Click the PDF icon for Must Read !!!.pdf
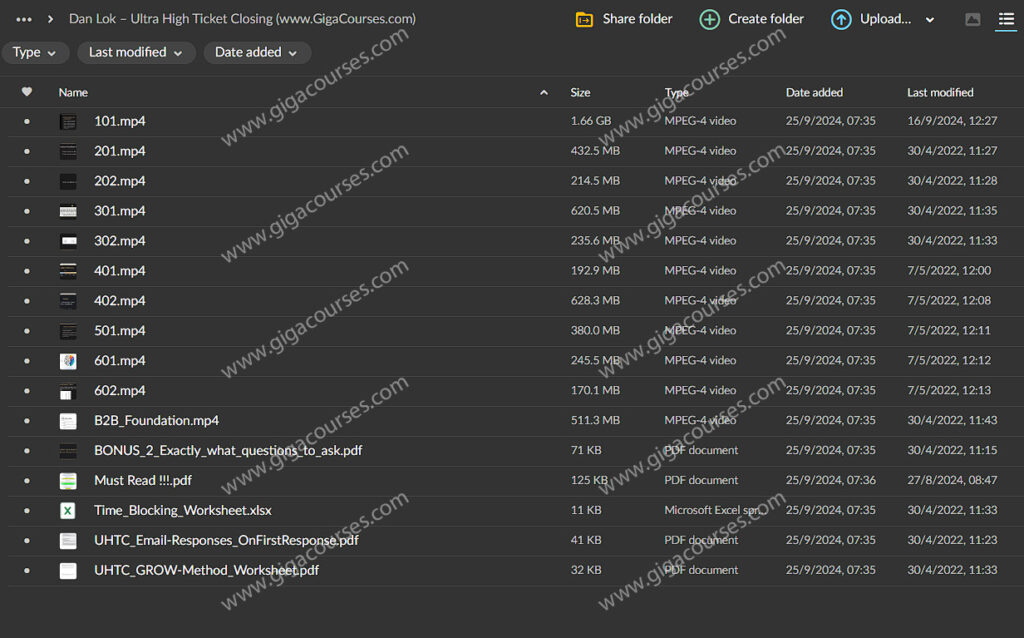 pos(68,481)
